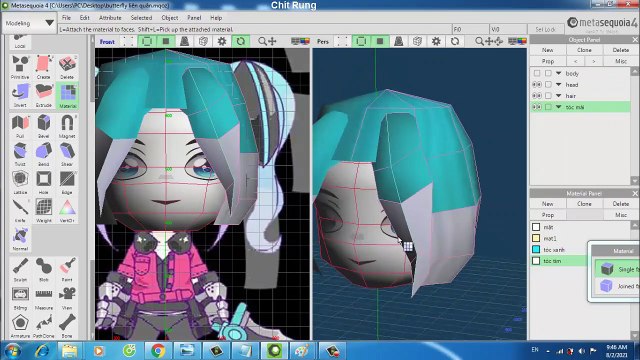Select the tóc xanh cyan material swatch
This screenshot has height=360, width=640.
536,249
